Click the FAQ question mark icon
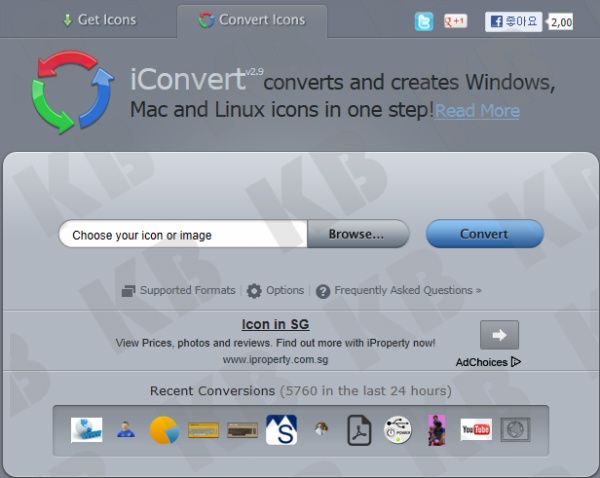This screenshot has height=478, width=600. click(323, 292)
